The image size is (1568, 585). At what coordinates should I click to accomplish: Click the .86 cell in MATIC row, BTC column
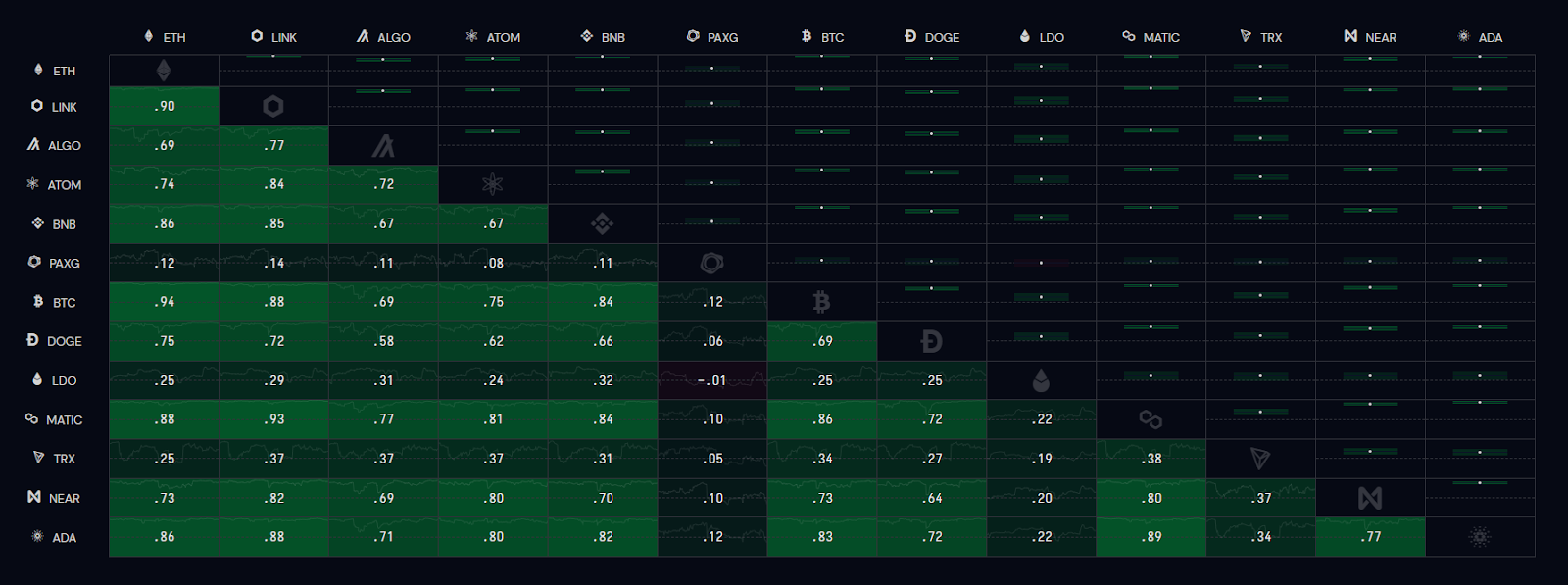click(822, 419)
